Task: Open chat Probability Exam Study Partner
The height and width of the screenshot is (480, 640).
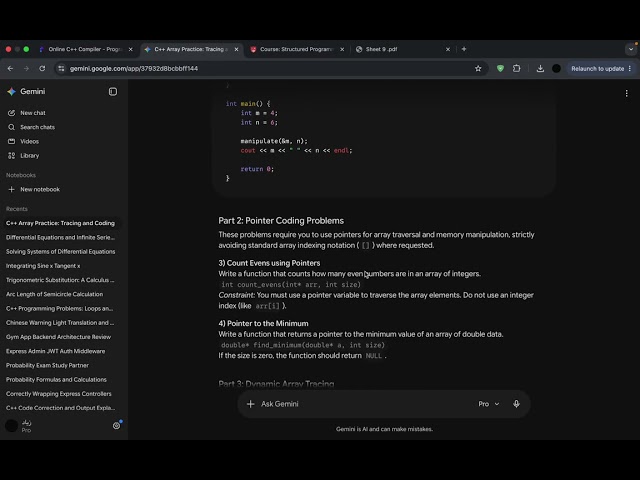Action: (x=47, y=365)
